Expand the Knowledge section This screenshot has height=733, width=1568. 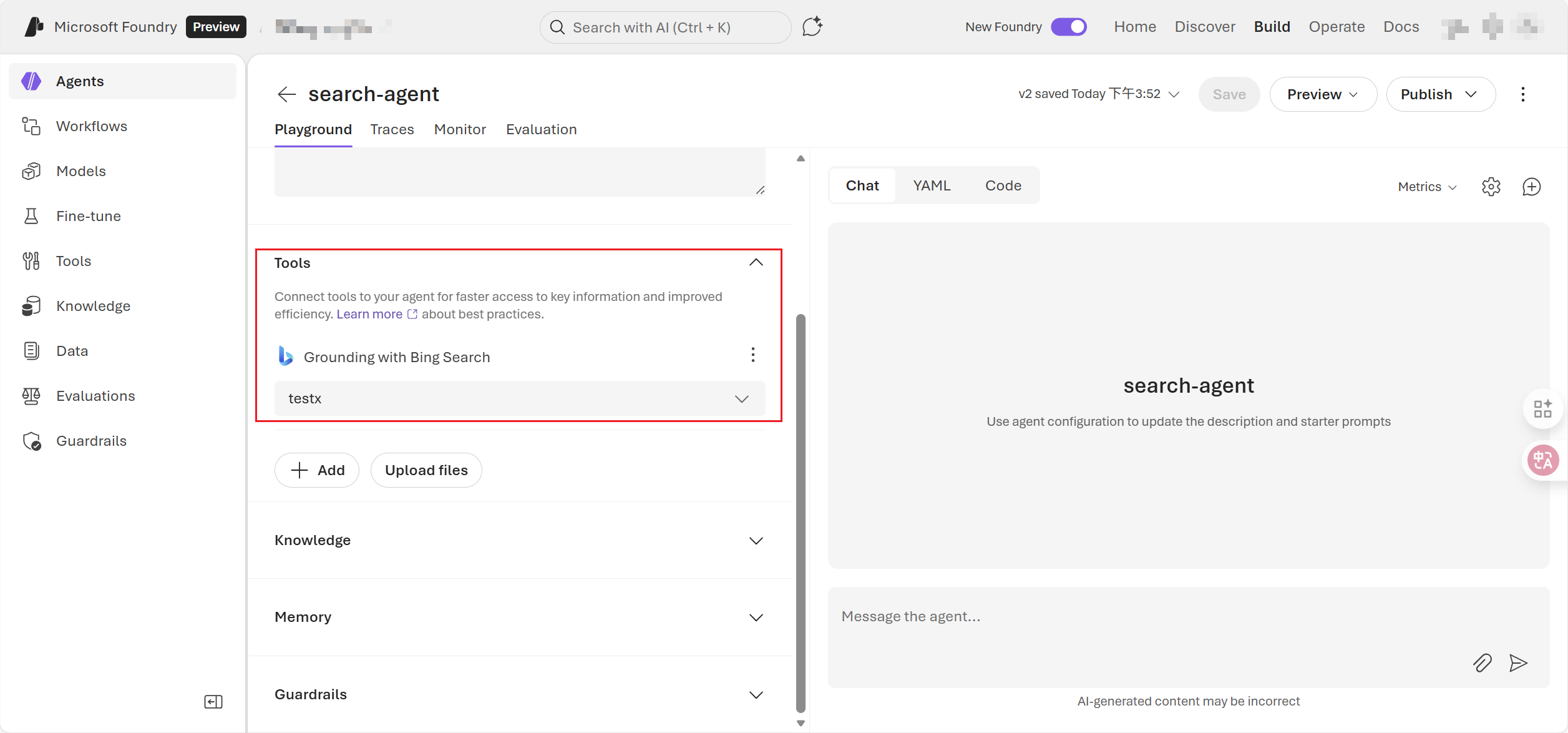tap(756, 541)
